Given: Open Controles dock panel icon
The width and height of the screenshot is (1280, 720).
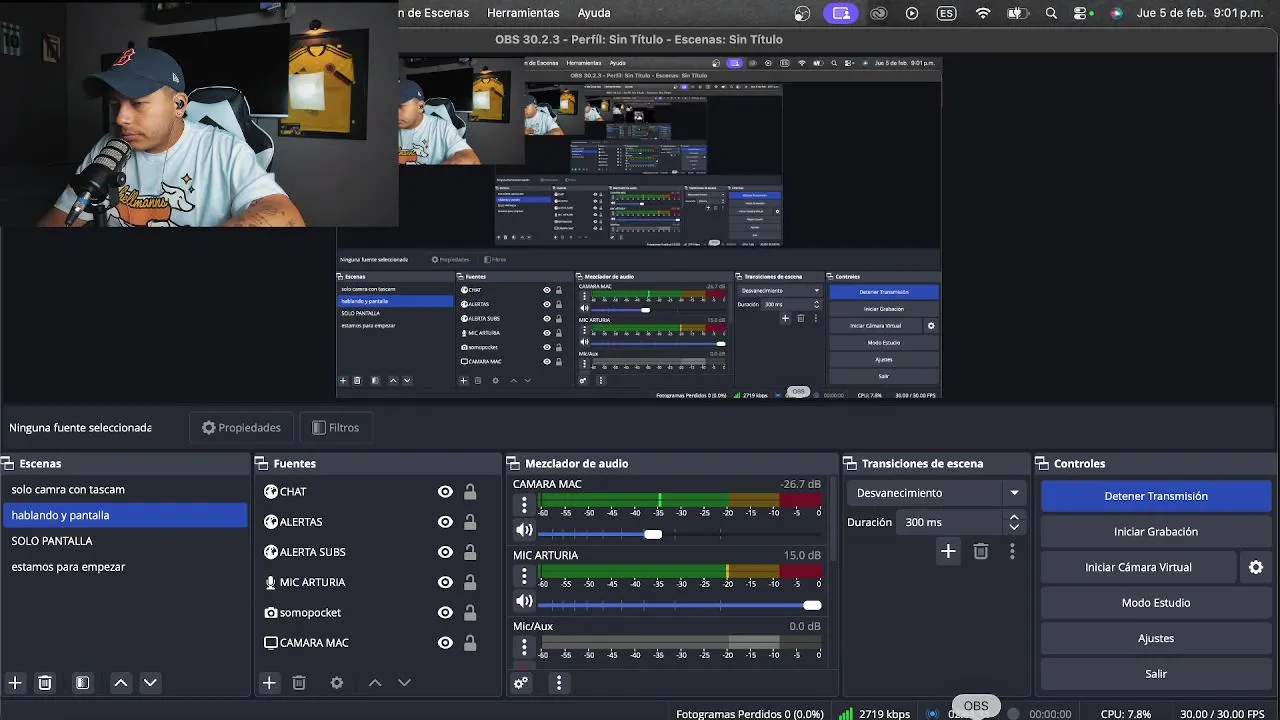Looking at the screenshot, I should pyautogui.click(x=1042, y=464).
